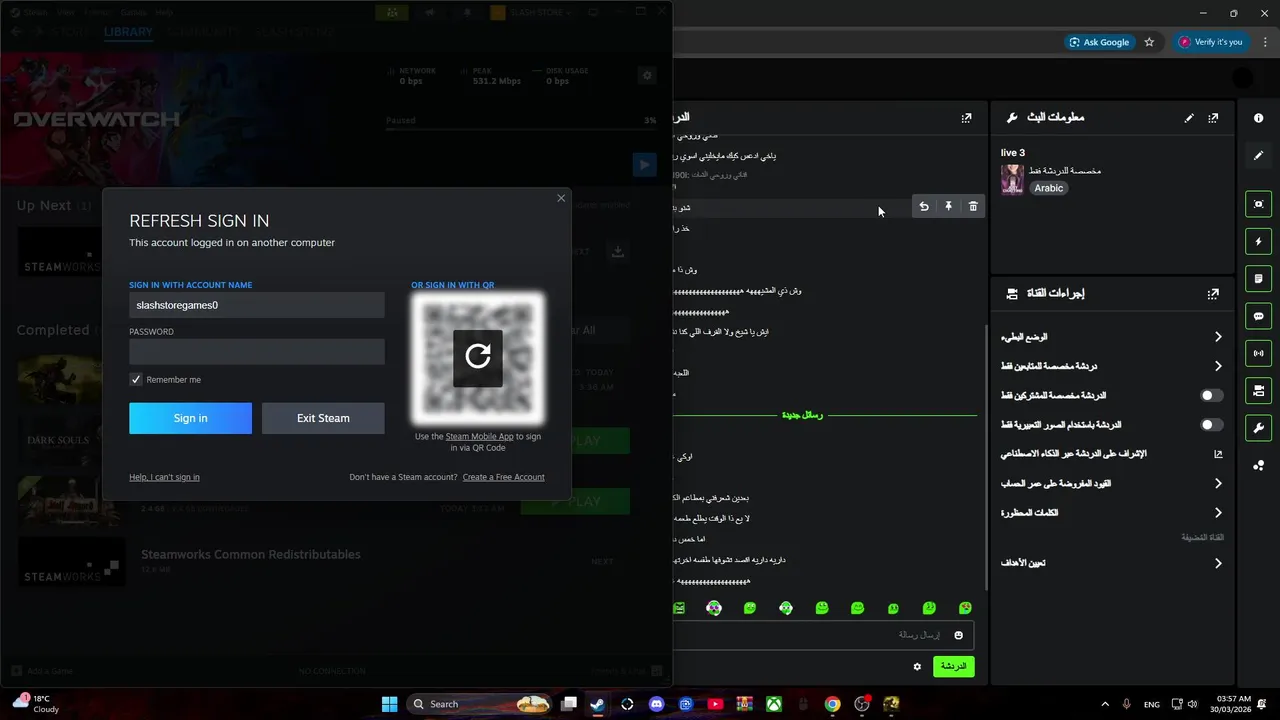Click the account name input field

257,305
